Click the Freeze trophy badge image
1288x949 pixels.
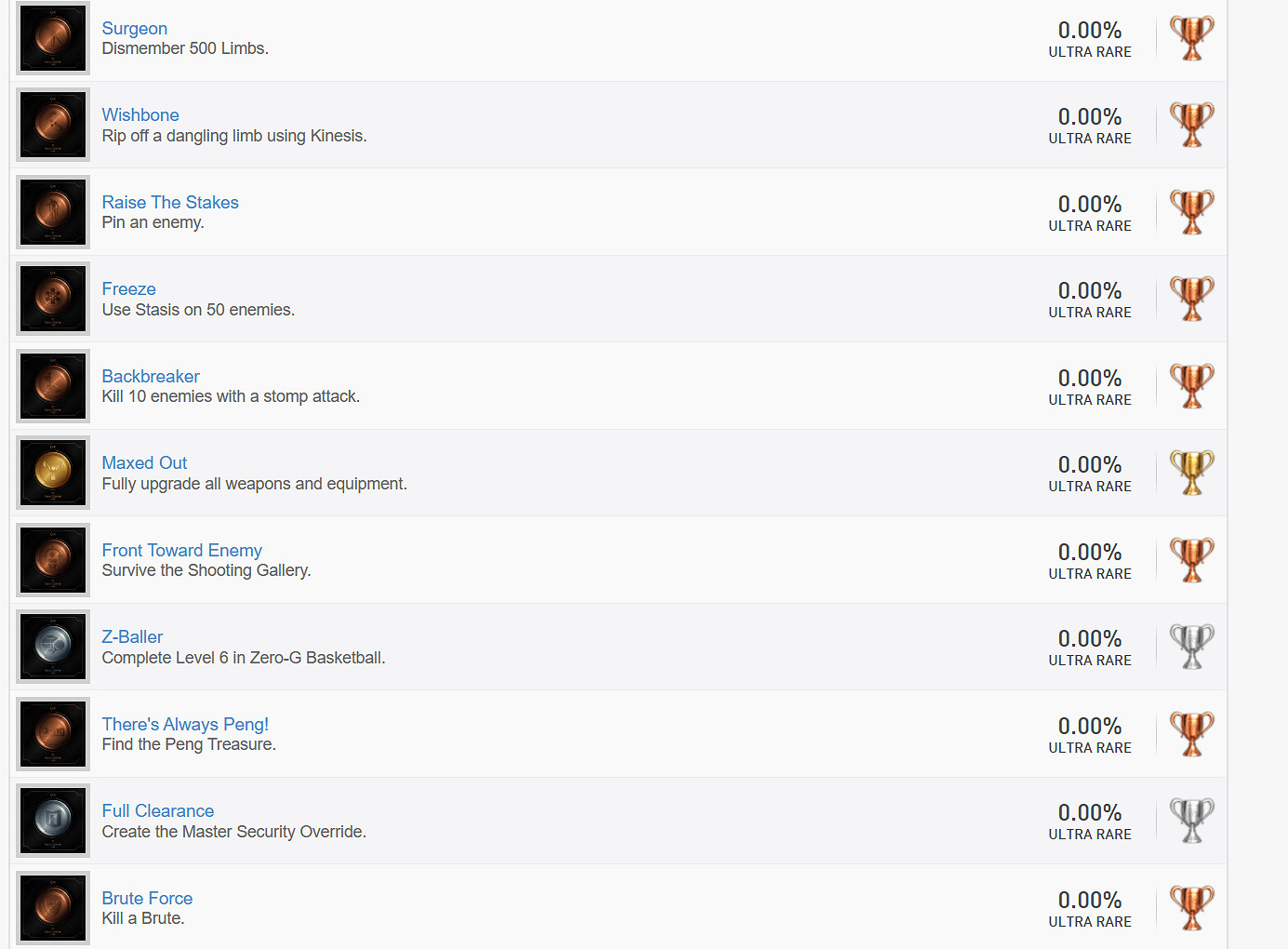coord(53,299)
